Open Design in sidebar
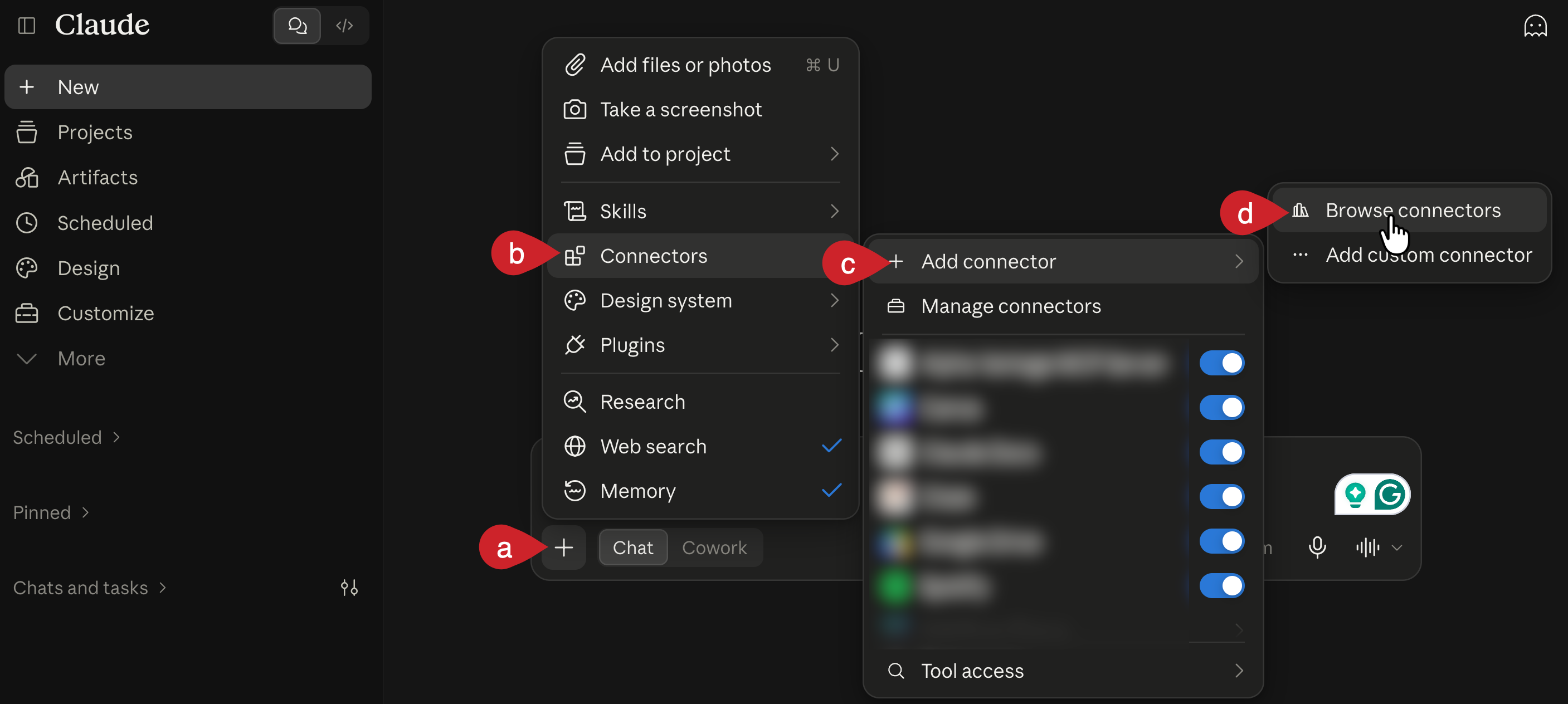The width and height of the screenshot is (1568, 704). tap(188, 268)
